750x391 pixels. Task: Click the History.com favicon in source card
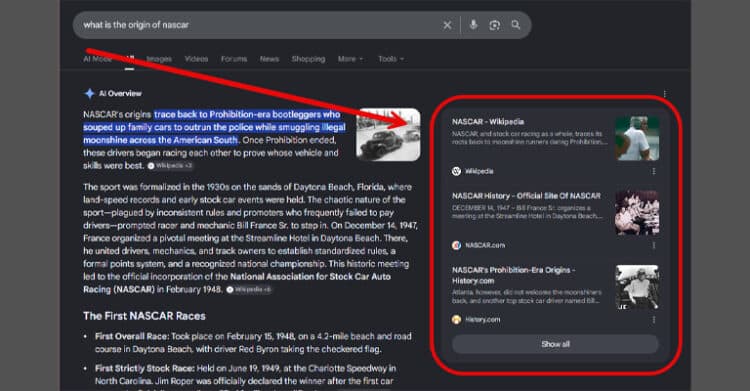tap(456, 320)
